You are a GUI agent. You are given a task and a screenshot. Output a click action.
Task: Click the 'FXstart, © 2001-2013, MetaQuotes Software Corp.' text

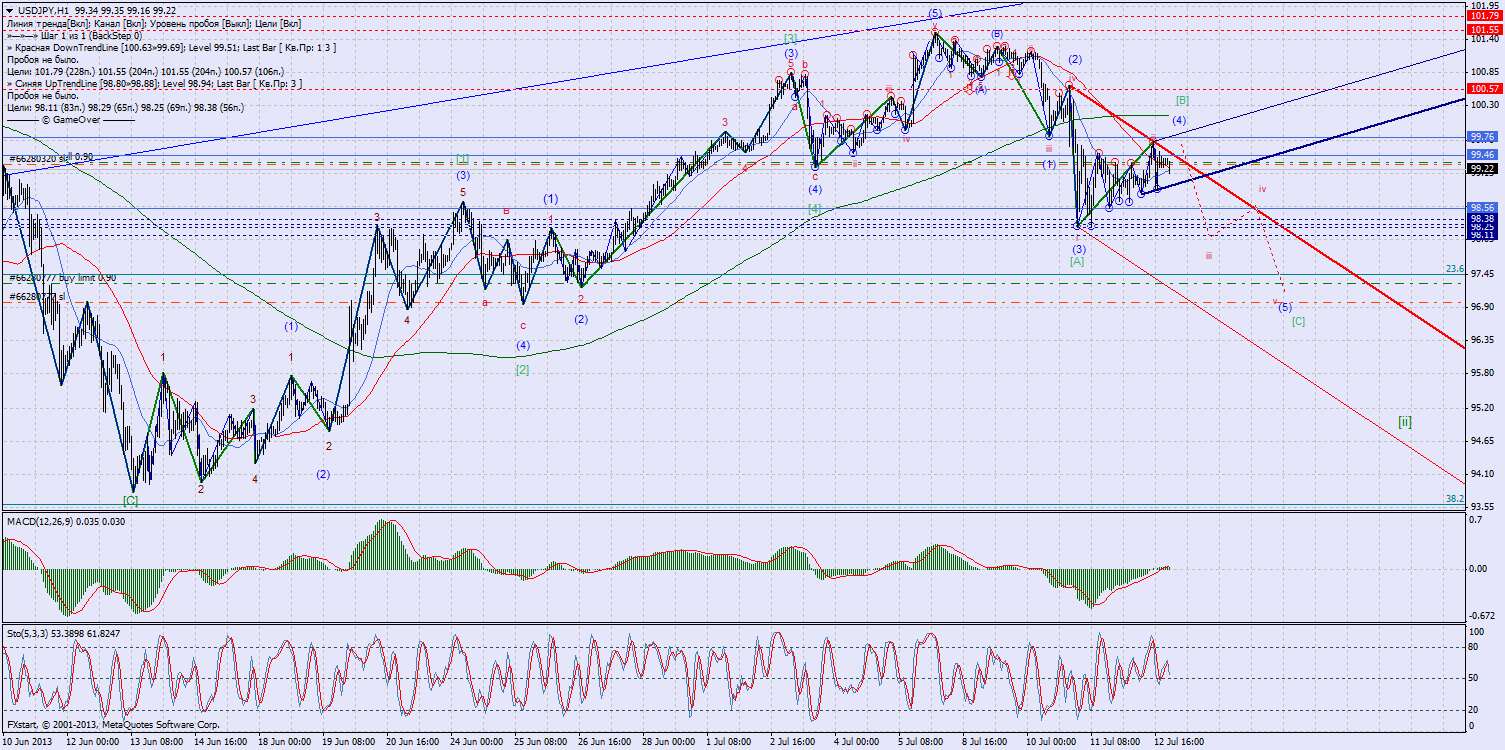(x=112, y=723)
